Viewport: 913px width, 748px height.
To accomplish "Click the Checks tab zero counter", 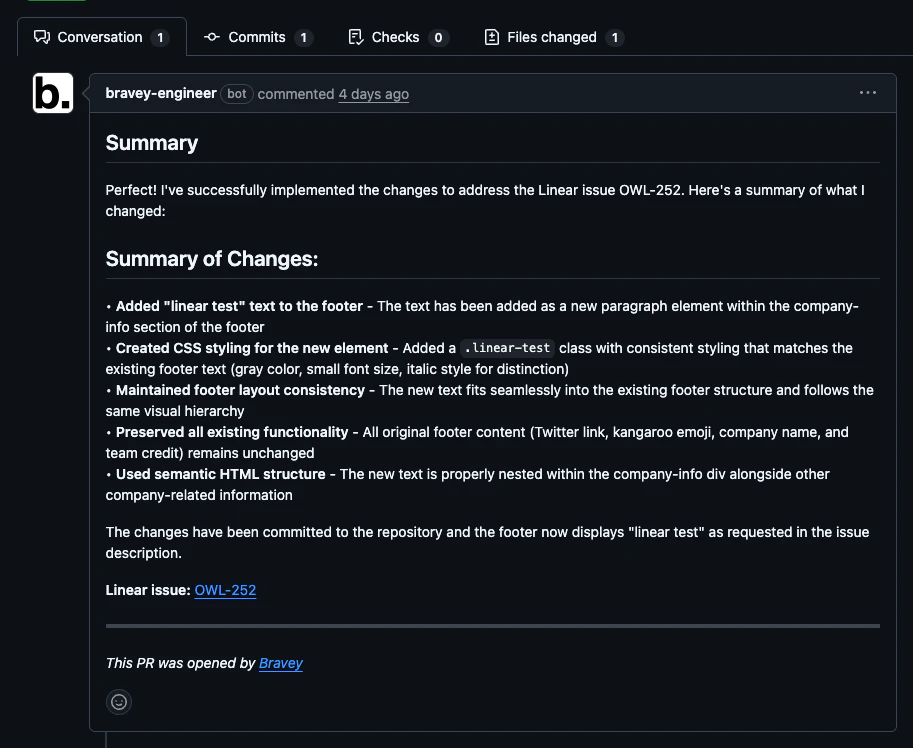I will (x=438, y=38).
